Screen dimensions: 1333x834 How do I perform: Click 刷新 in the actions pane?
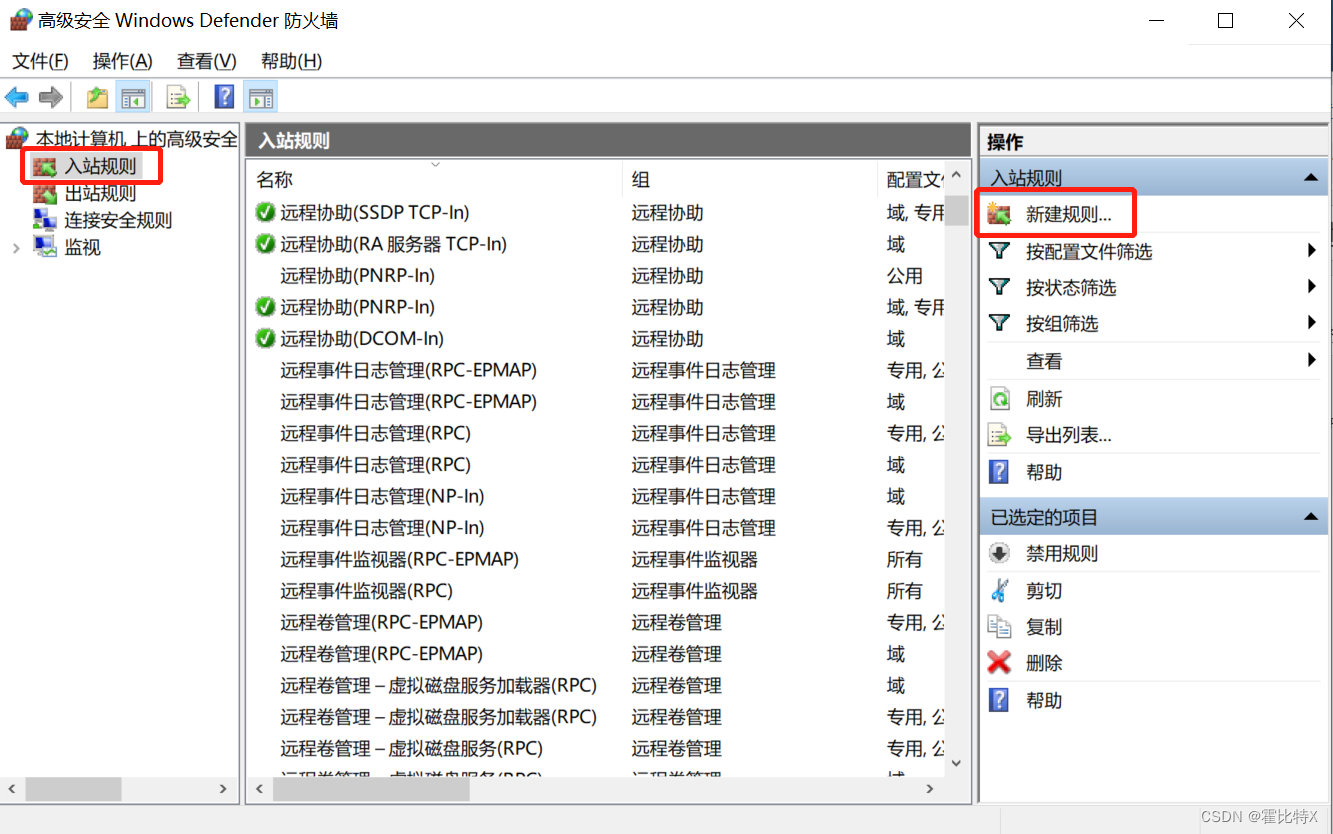coord(1044,399)
